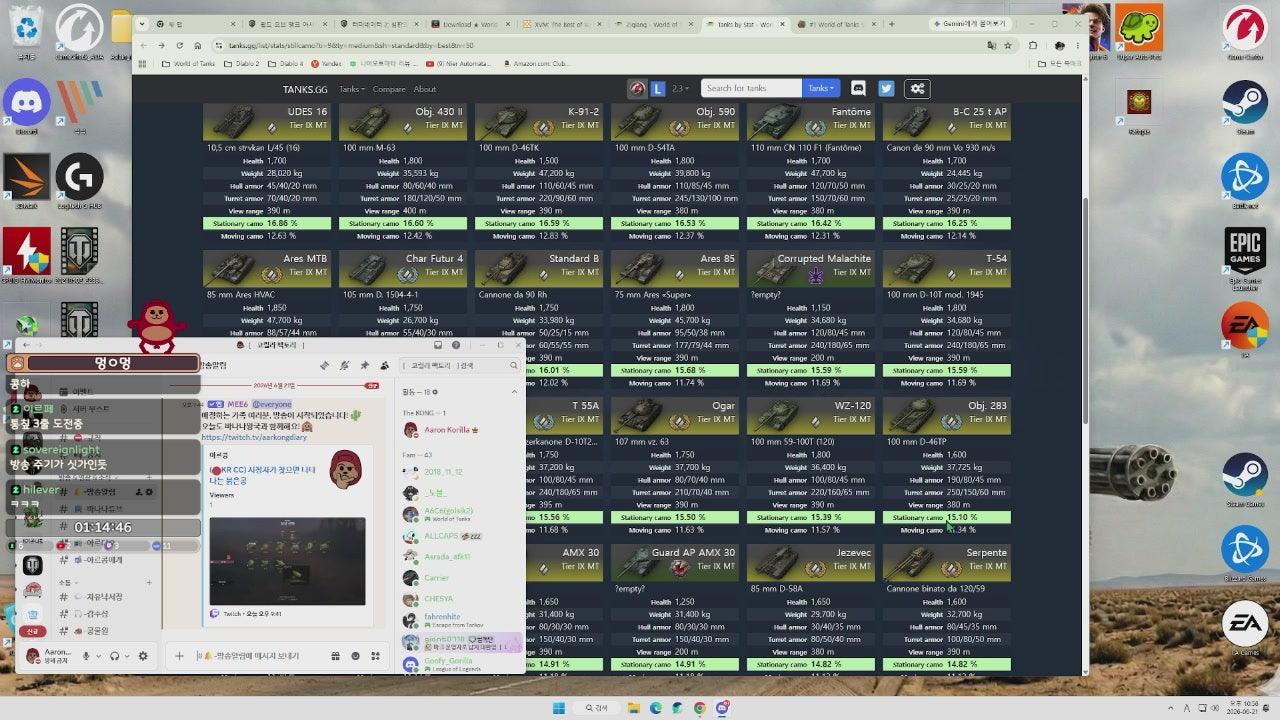Open Chrome from the taskbar

tap(700, 708)
